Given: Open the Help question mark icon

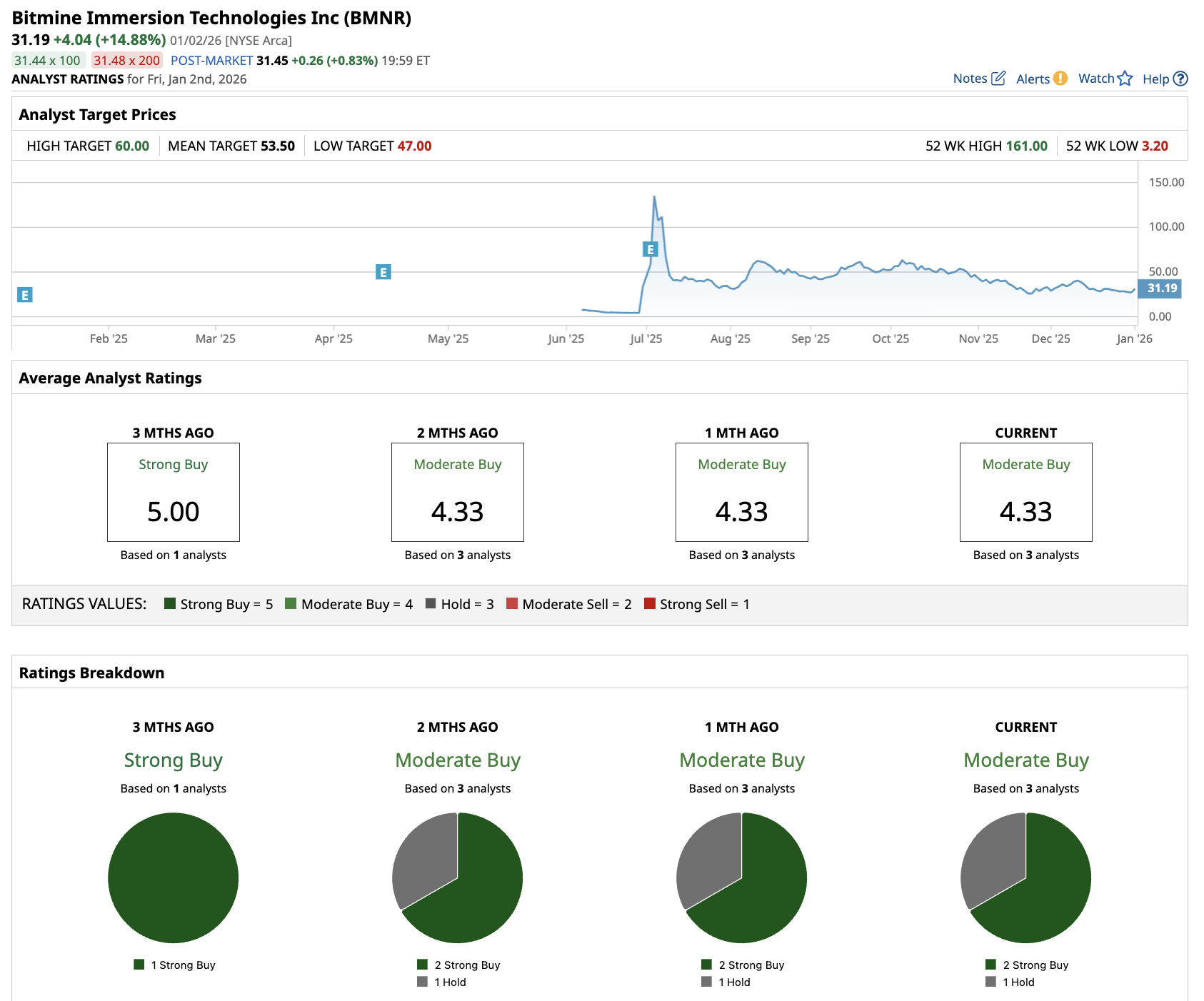Looking at the screenshot, I should tap(1180, 79).
